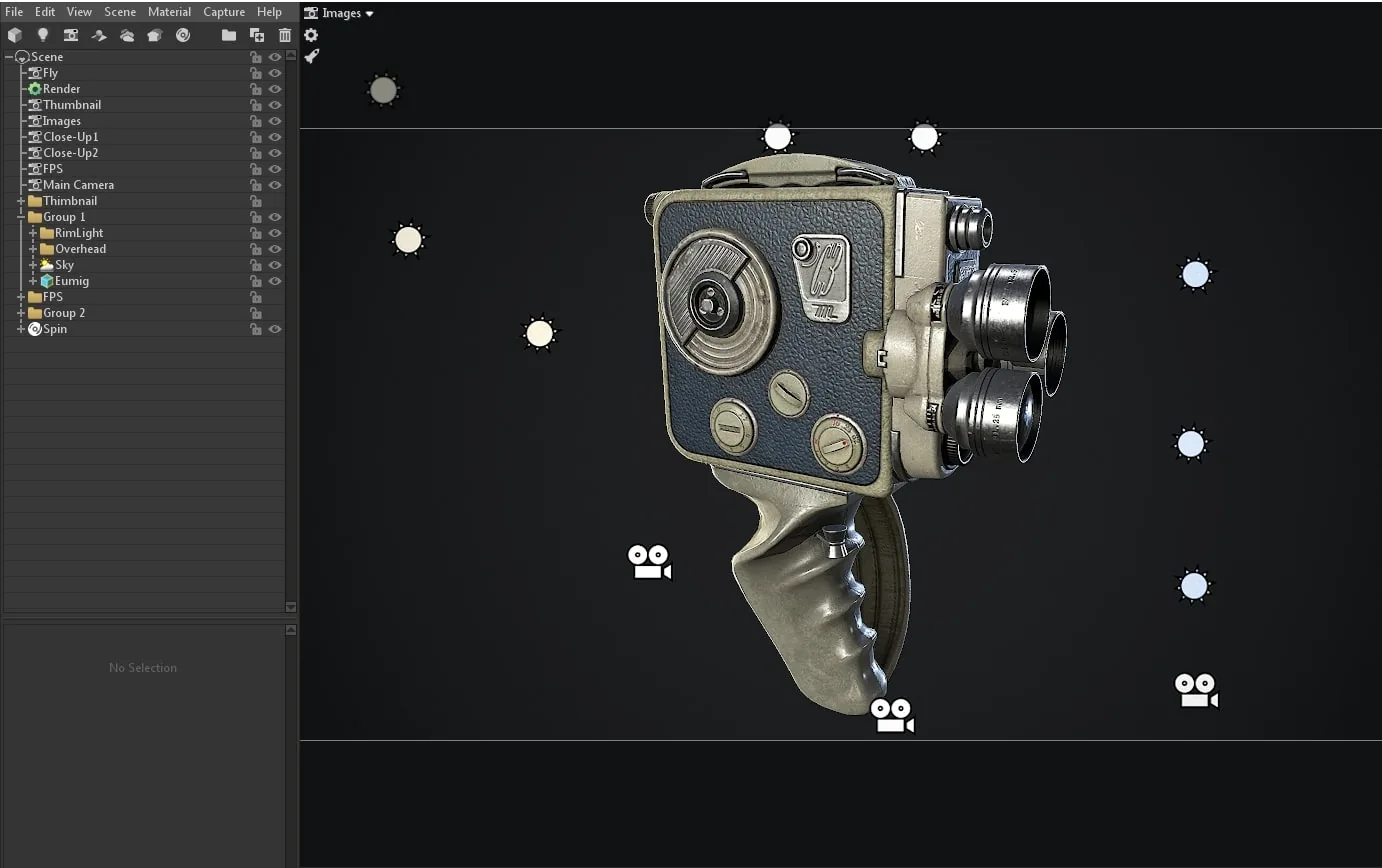Toggle lock on the Render row
The height and width of the screenshot is (868, 1382).
coord(256,89)
